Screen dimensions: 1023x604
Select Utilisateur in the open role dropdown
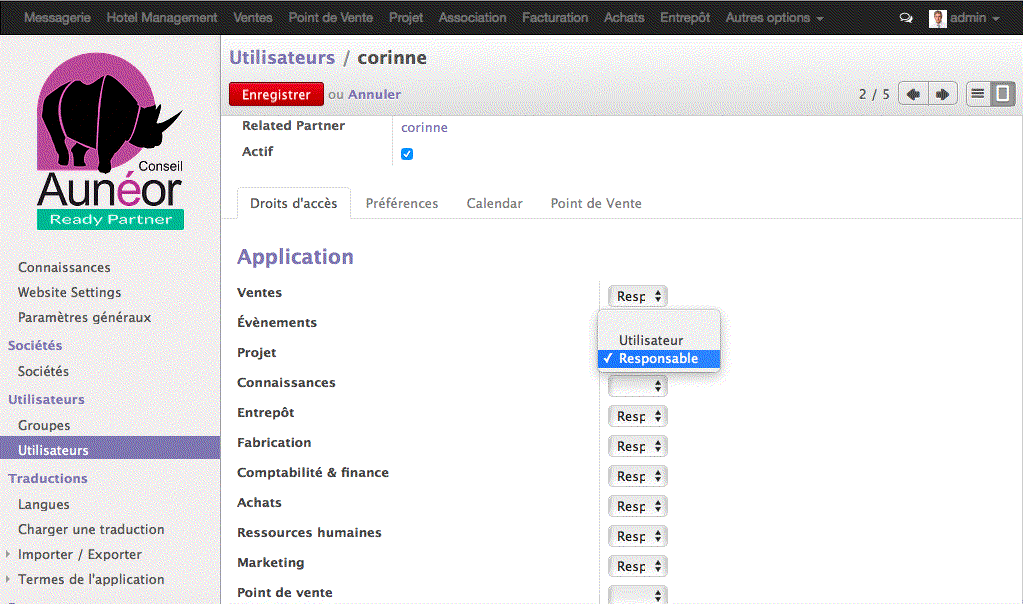649,340
